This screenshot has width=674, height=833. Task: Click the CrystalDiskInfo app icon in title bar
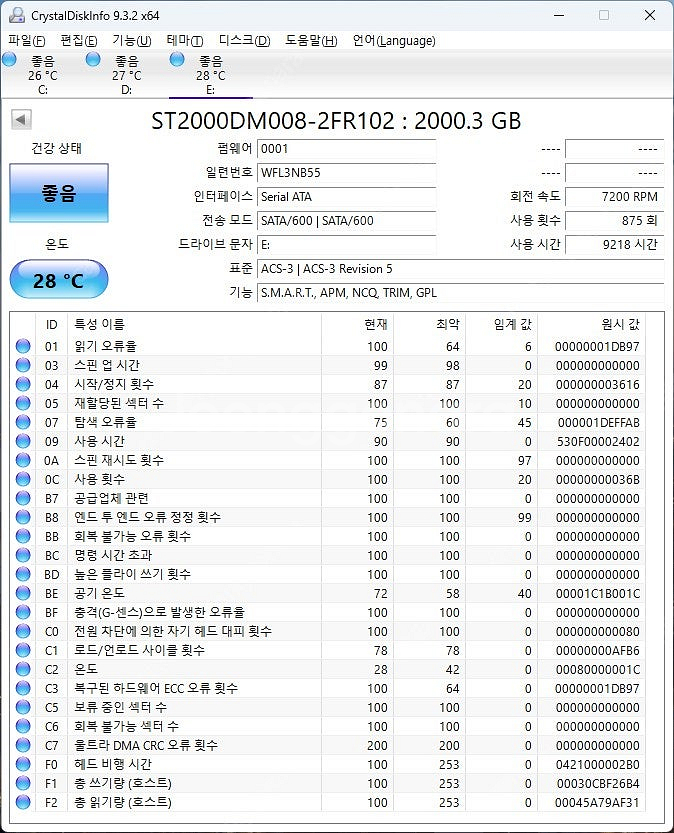[x=16, y=15]
